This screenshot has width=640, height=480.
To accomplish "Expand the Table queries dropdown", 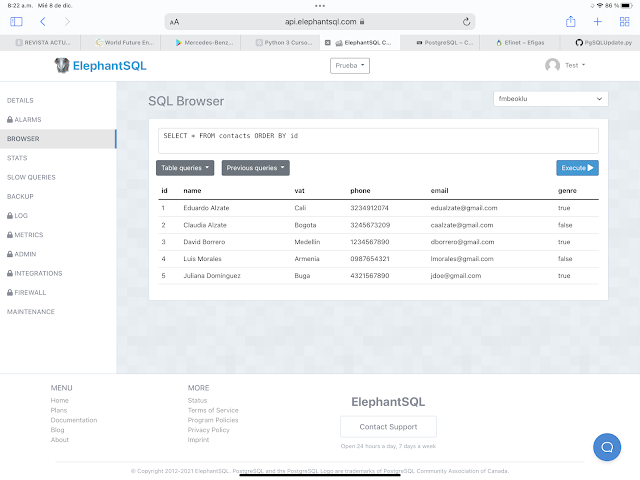I will coord(185,168).
